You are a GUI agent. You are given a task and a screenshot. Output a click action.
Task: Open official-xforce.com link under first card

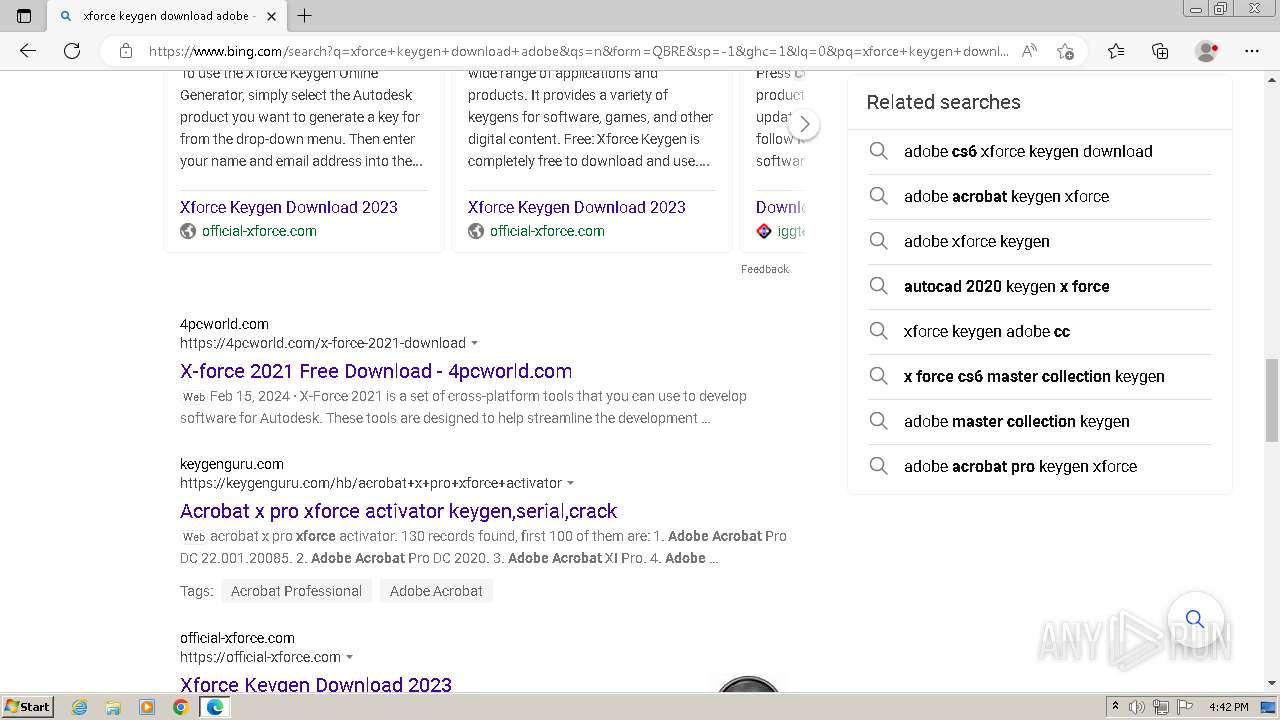click(x=259, y=231)
